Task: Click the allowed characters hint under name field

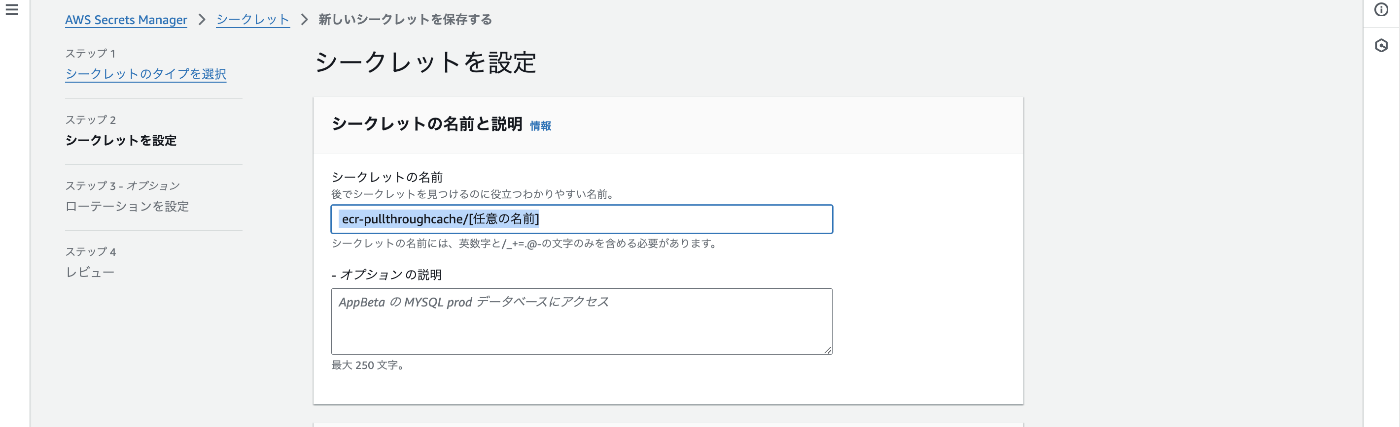Action: pyautogui.click(x=523, y=243)
